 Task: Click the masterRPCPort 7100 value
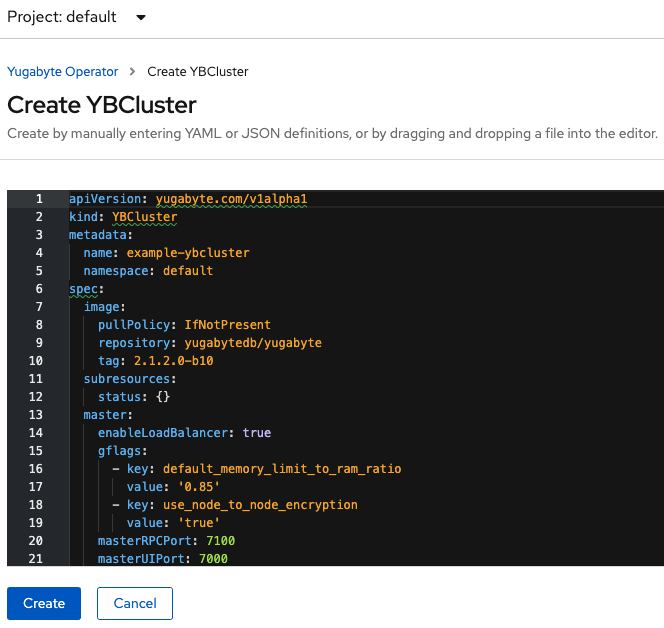[222, 541]
